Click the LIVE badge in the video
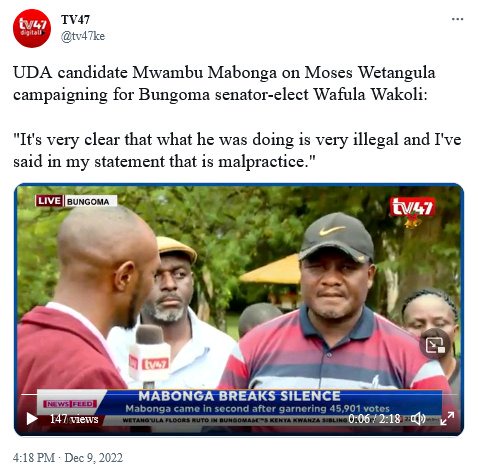478x471 pixels. (x=50, y=201)
